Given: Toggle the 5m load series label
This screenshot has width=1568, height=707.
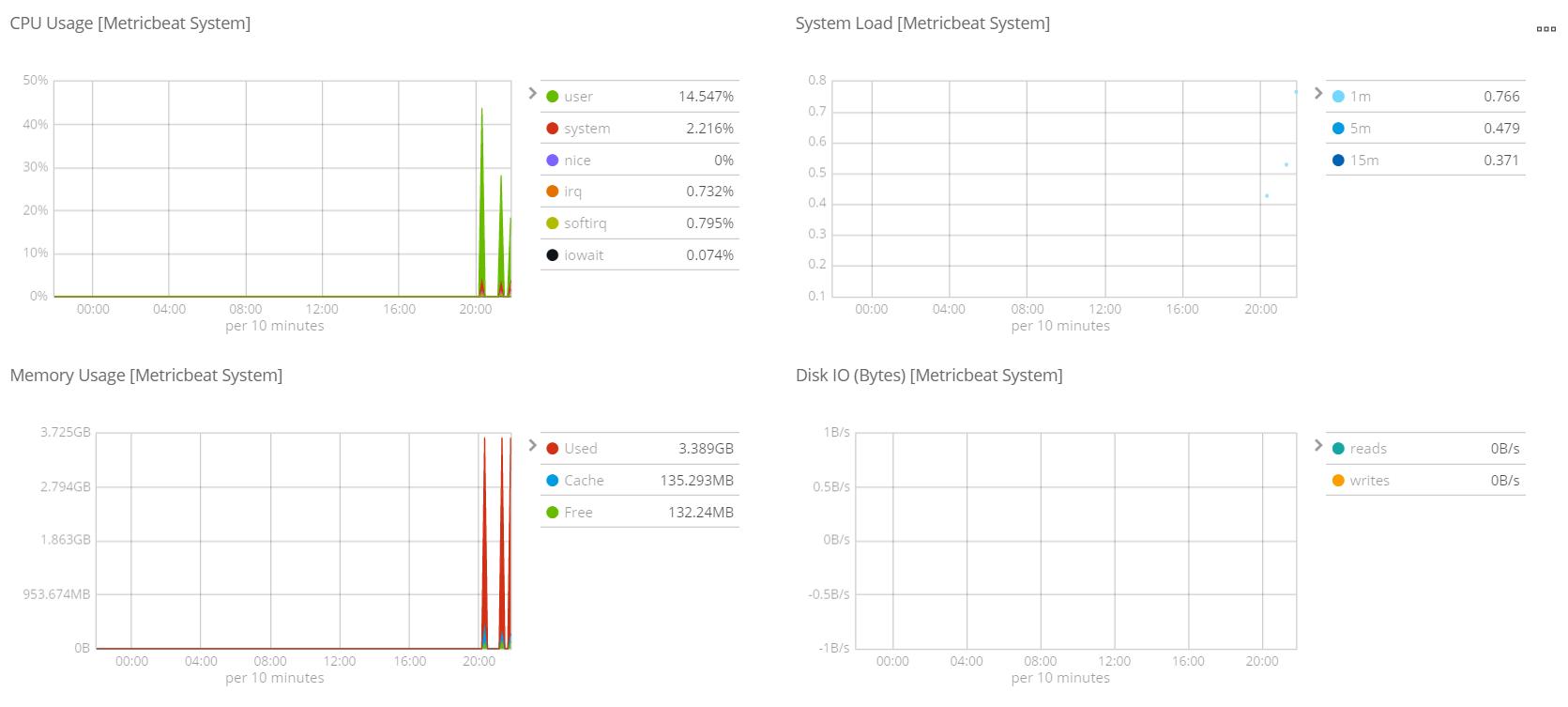Looking at the screenshot, I should (x=1360, y=129).
